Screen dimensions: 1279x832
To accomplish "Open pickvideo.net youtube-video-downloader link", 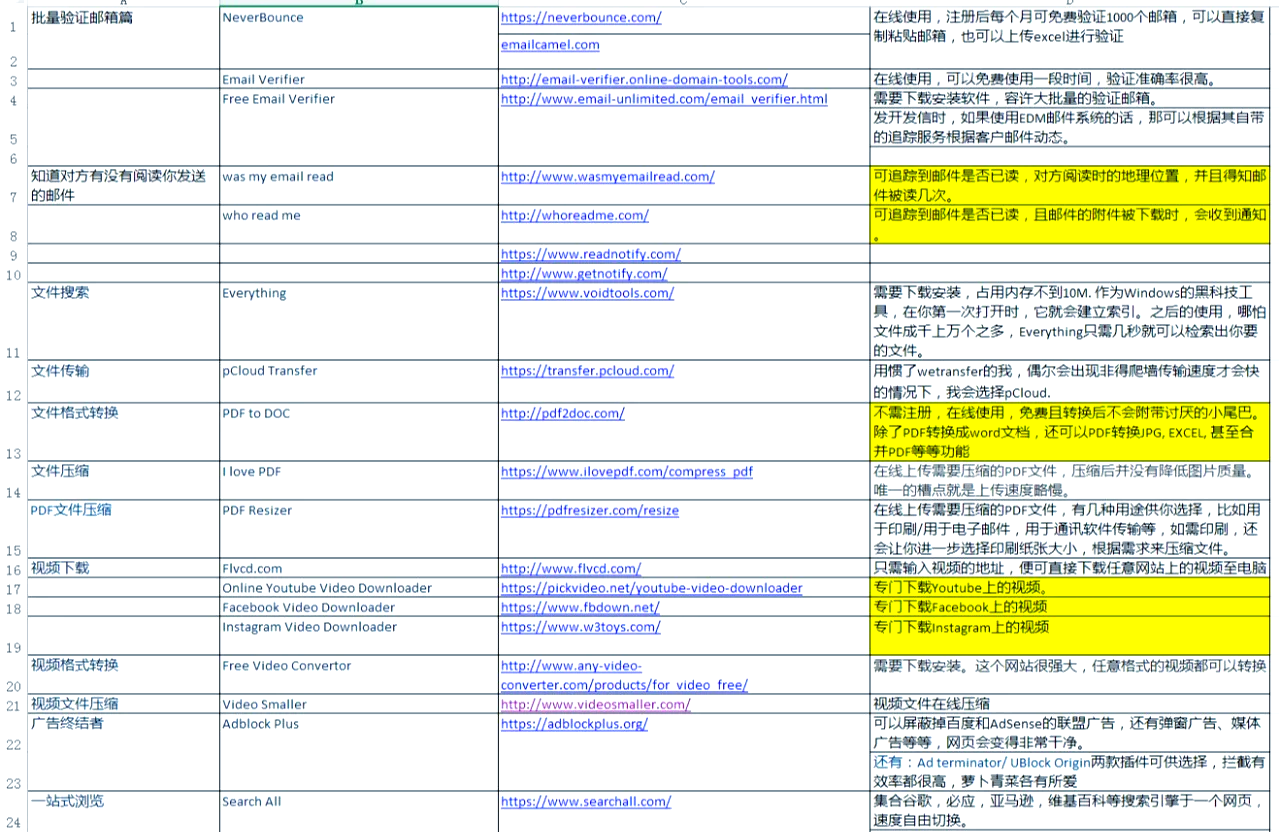I will click(651, 588).
